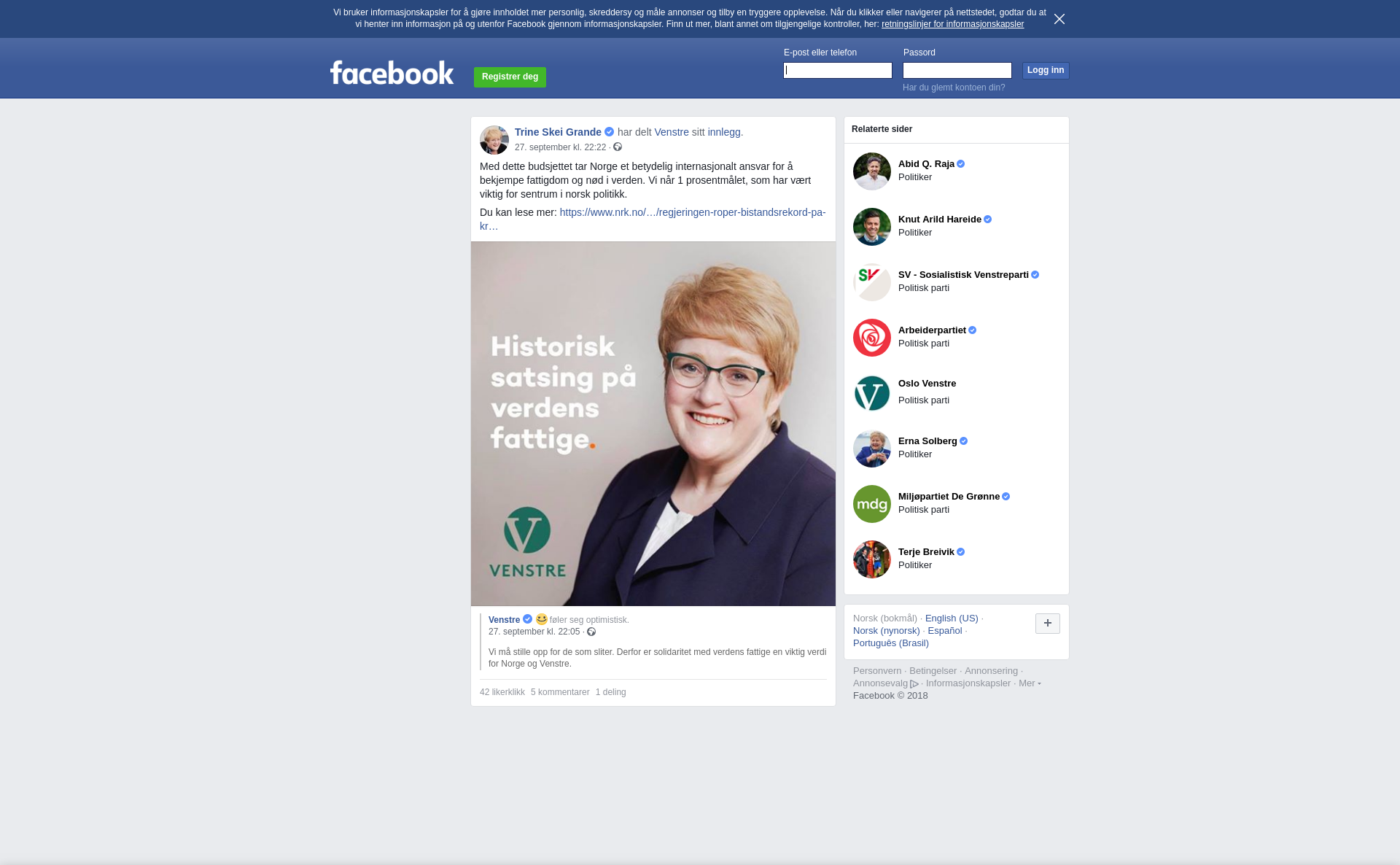Close the cookie notice banner
1400x865 pixels.
coord(1059,19)
